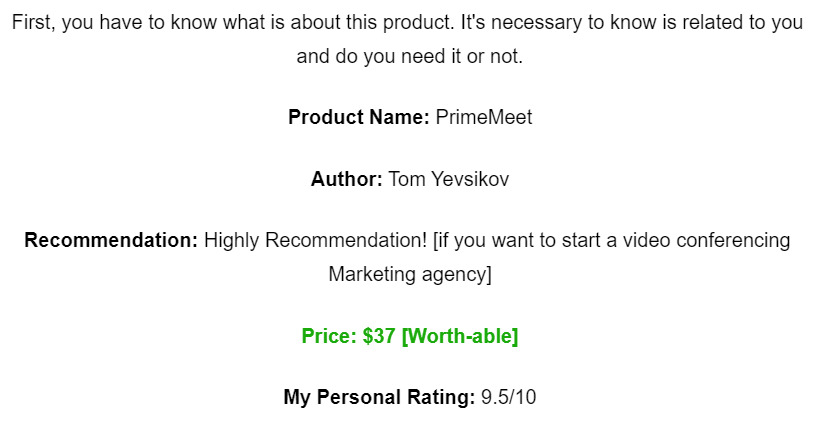
Task: Click the rating value '9.5/10'
Action: tap(509, 397)
